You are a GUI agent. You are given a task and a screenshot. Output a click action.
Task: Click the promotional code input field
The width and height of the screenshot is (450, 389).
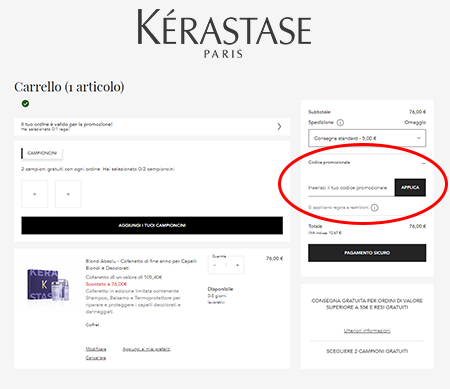click(351, 188)
